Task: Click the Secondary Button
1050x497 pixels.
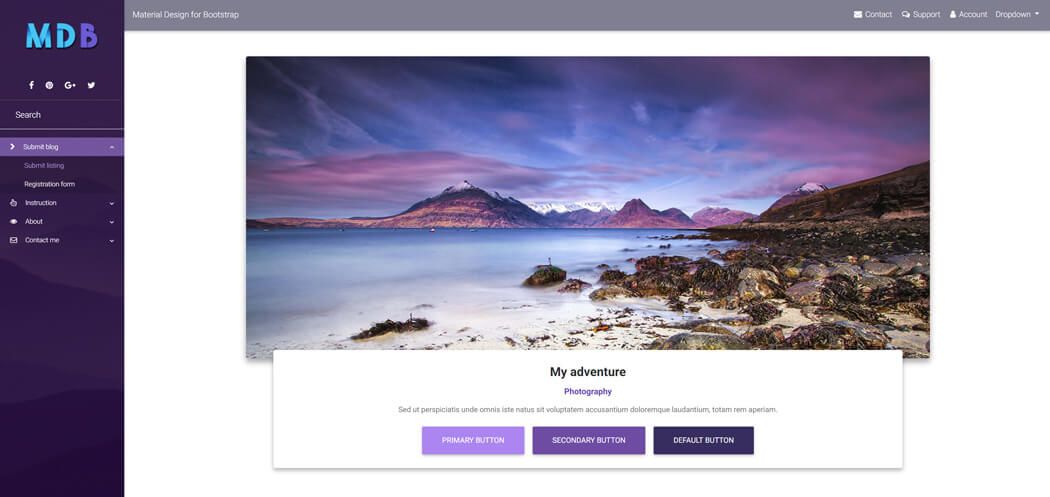Action: tap(589, 441)
